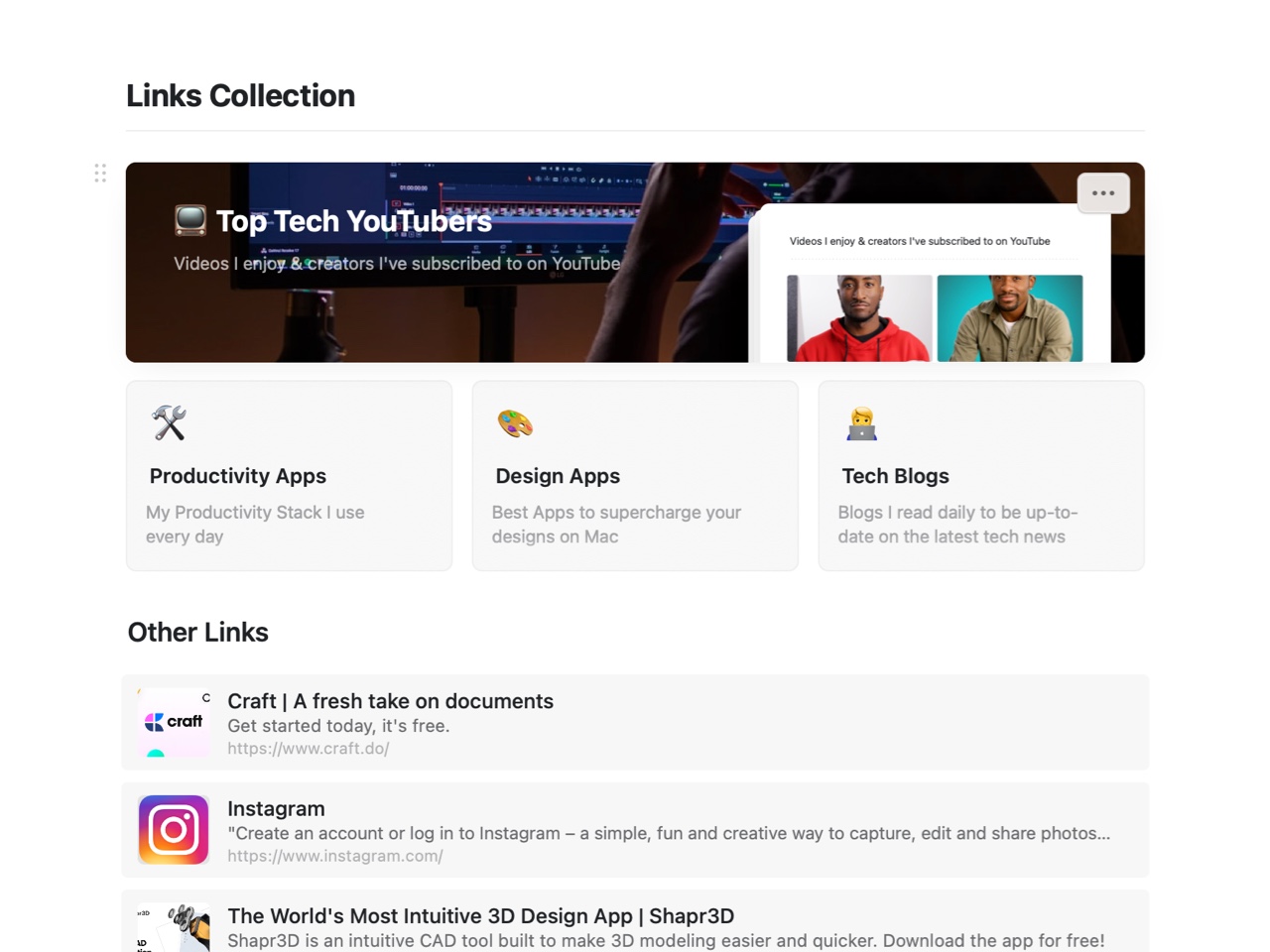Click 'Blogs I read daily' description text
Image resolution: width=1270 pixels, height=952 pixels.
pos(957,525)
